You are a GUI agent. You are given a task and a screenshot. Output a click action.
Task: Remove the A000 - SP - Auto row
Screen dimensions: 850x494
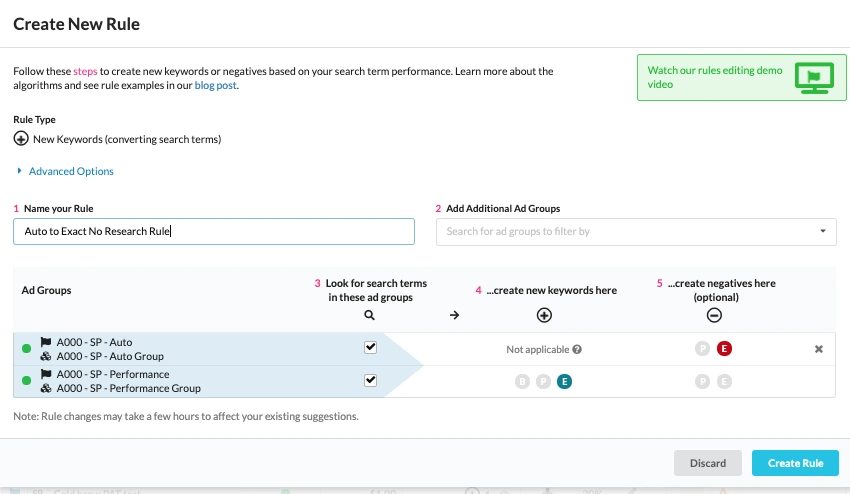(x=819, y=349)
